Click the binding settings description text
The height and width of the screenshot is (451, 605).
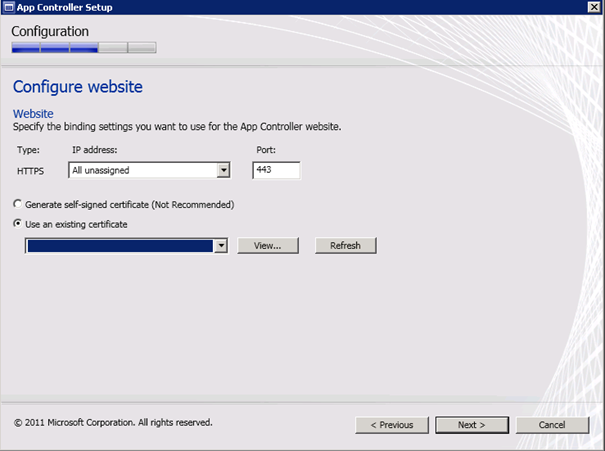[177, 127]
